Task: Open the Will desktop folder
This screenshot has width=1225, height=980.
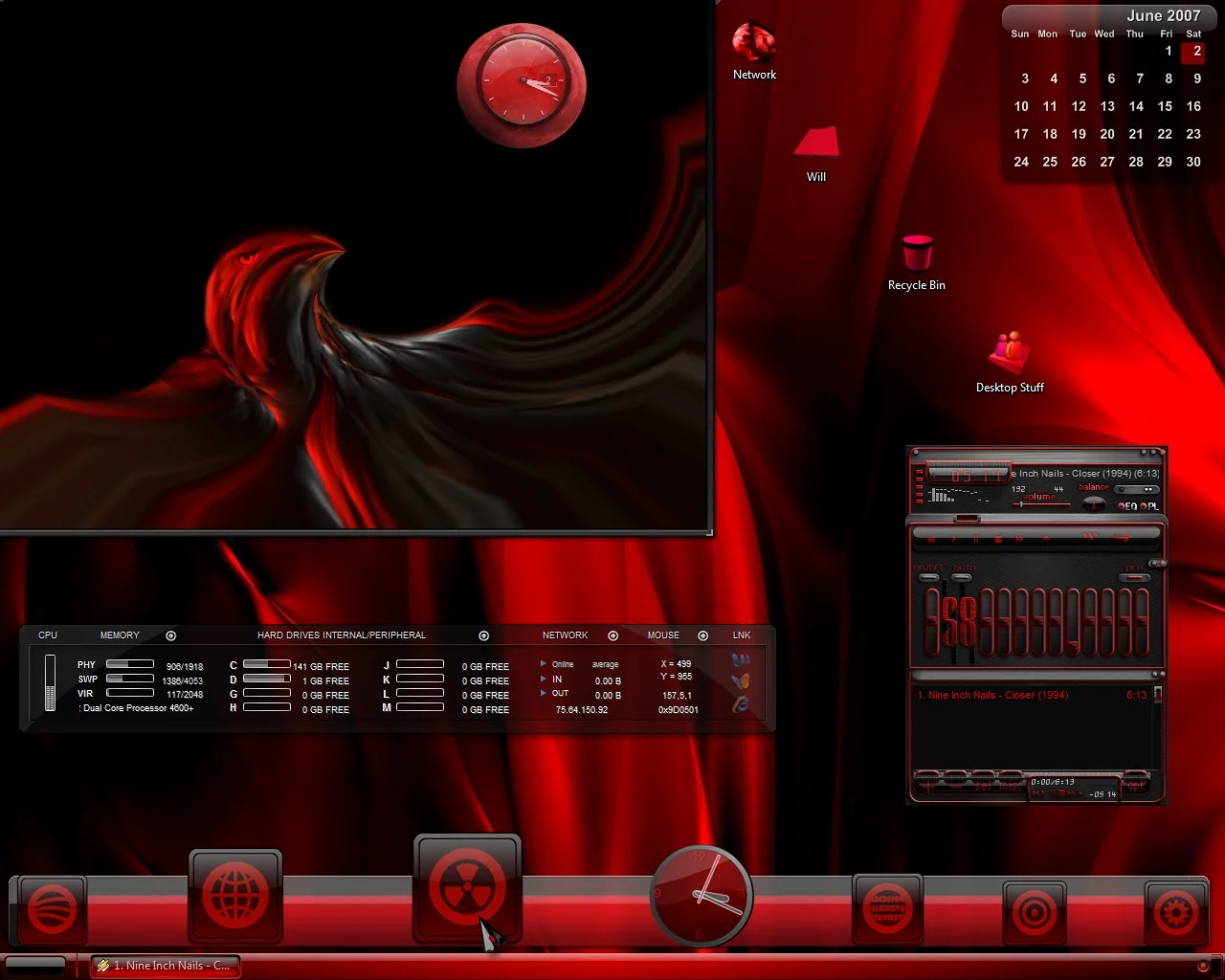Action: pyautogui.click(x=815, y=144)
